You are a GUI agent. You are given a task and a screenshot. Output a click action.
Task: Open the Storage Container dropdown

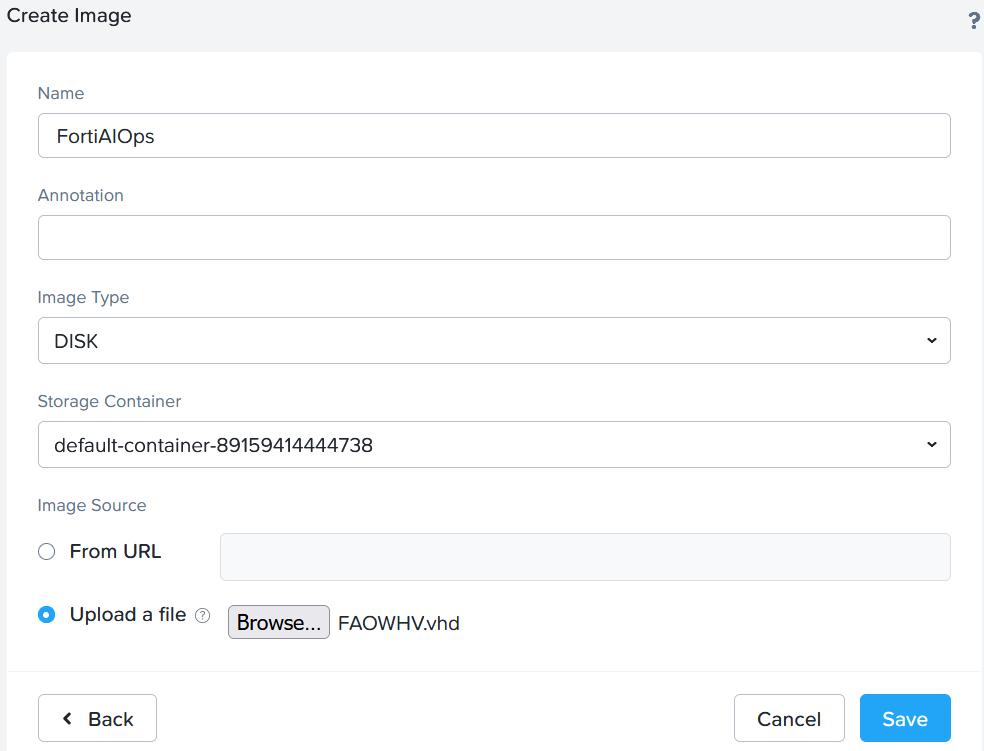(494, 444)
